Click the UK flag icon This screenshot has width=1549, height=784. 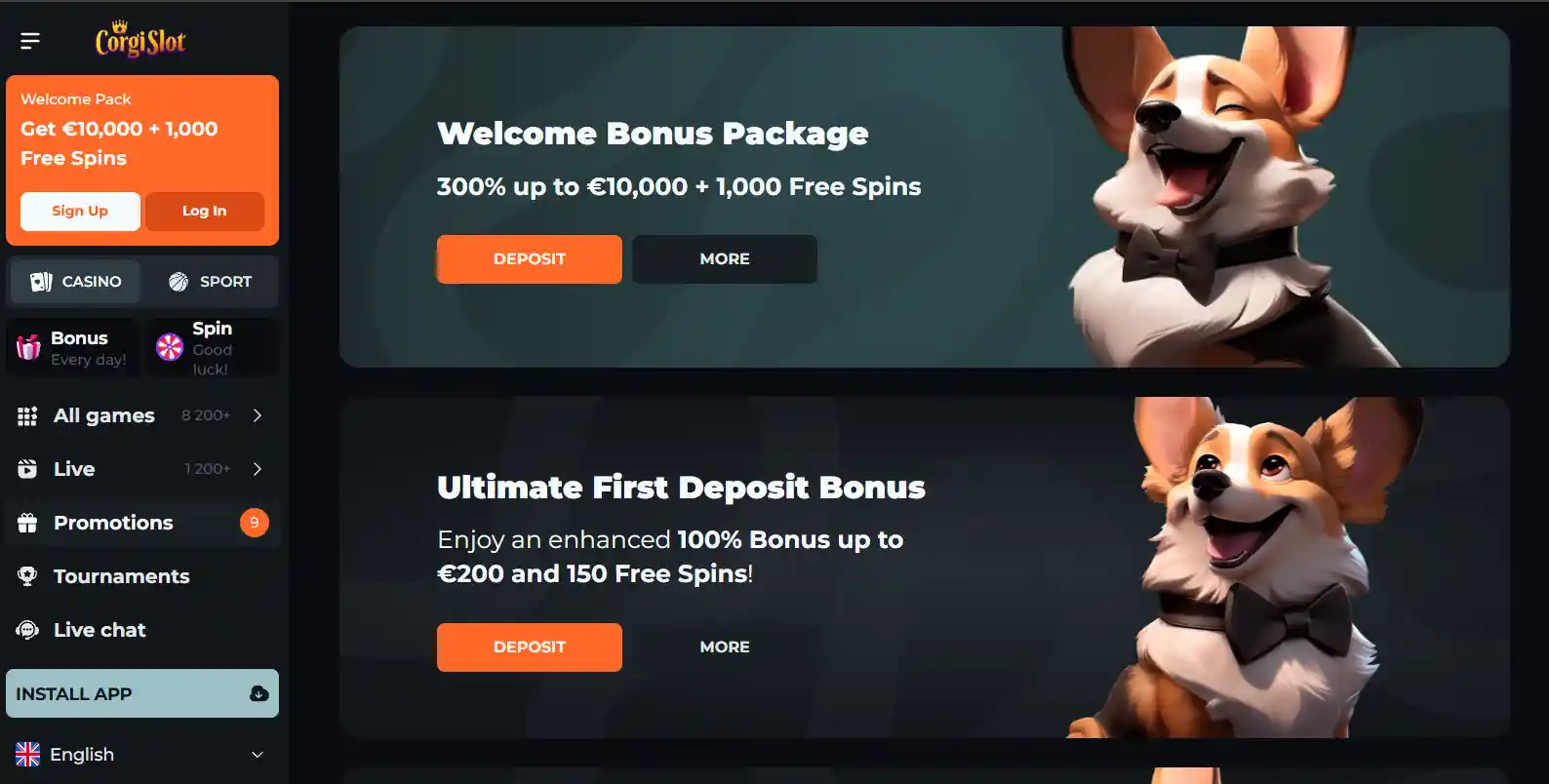pyautogui.click(x=28, y=755)
